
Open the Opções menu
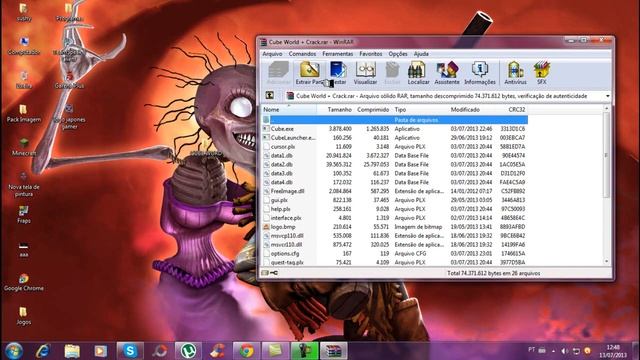pos(398,53)
